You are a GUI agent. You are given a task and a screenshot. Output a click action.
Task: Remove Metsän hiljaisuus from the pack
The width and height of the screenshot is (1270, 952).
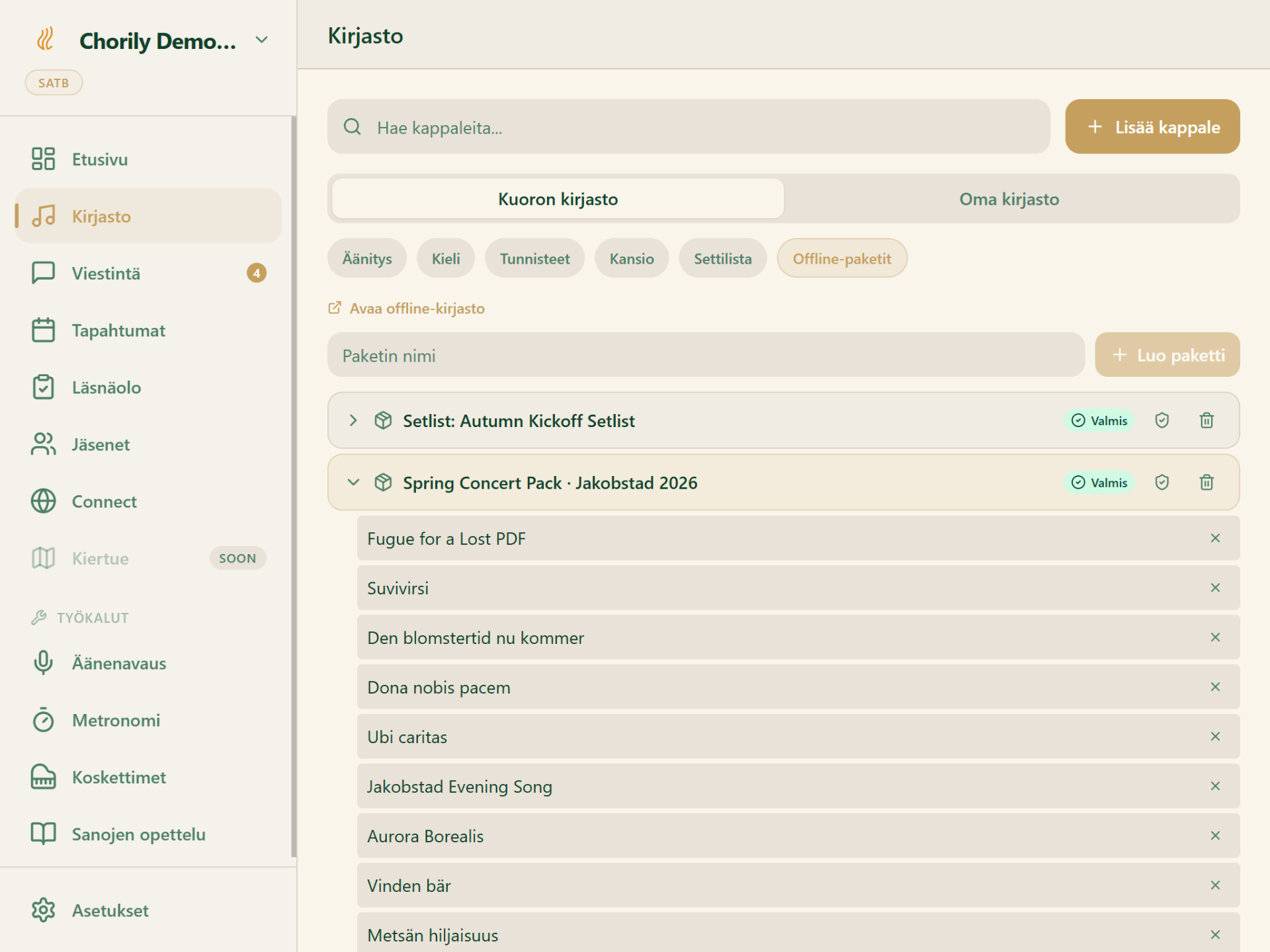coord(1215,935)
